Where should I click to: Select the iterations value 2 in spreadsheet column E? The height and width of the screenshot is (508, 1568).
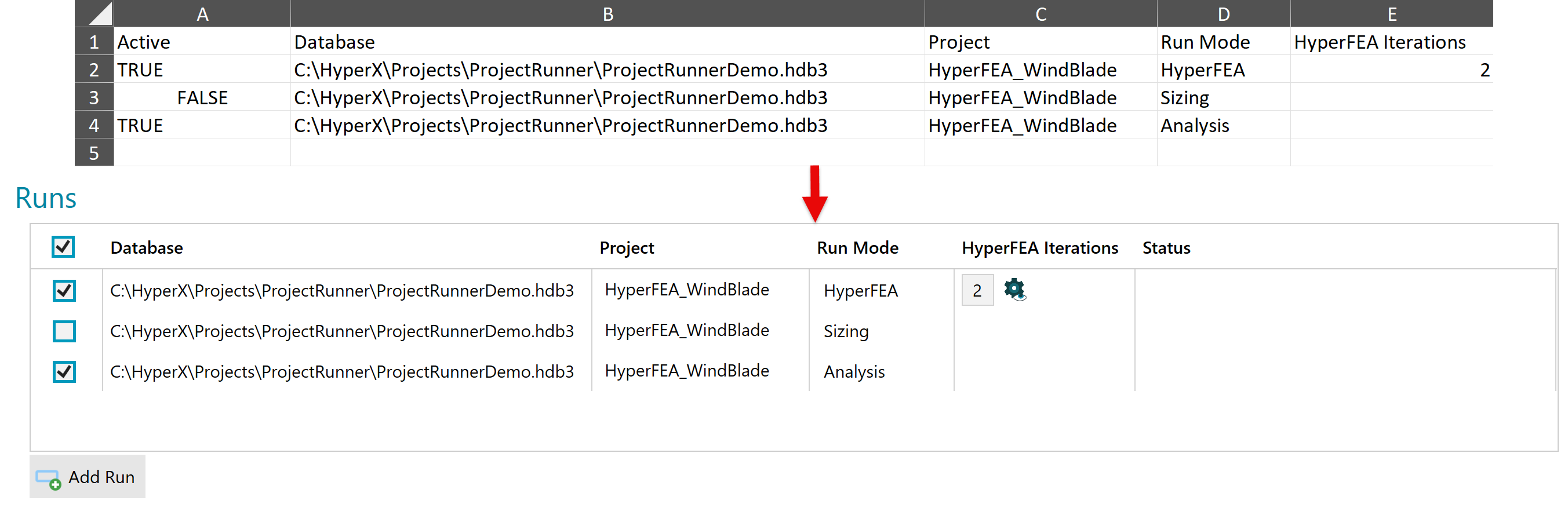1392,70
